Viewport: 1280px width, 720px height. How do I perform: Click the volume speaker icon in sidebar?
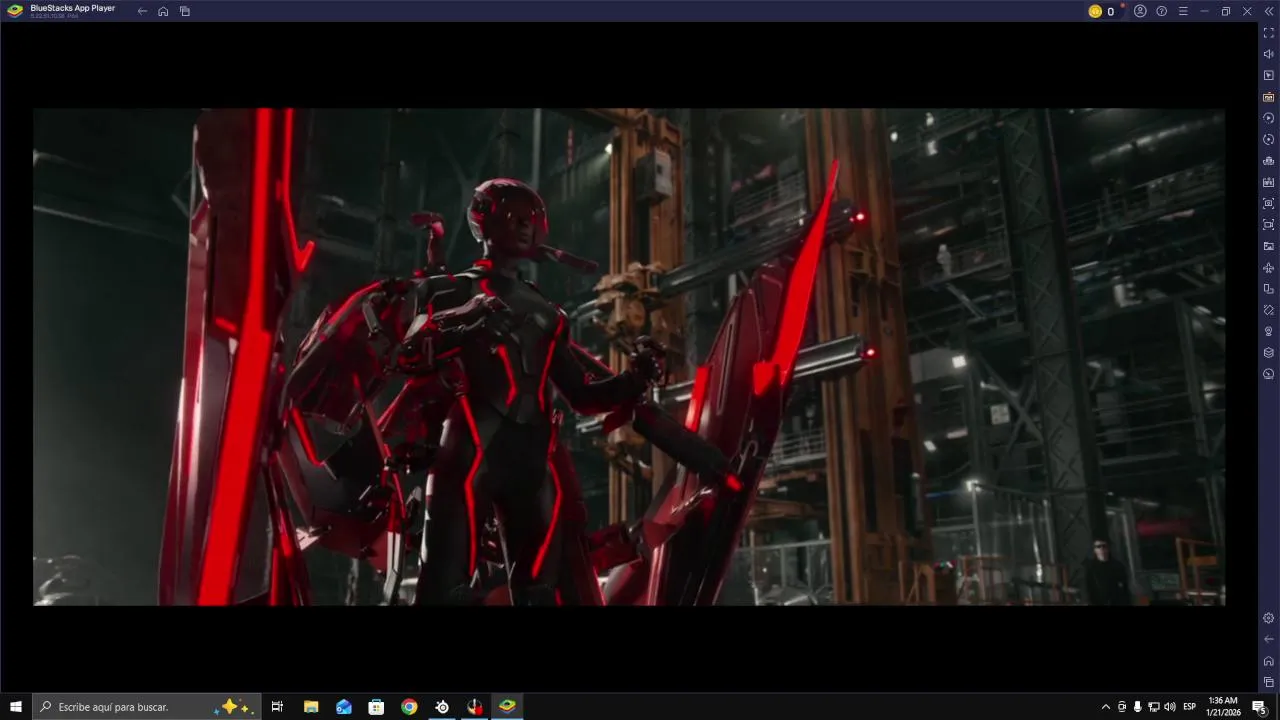[1269, 54]
